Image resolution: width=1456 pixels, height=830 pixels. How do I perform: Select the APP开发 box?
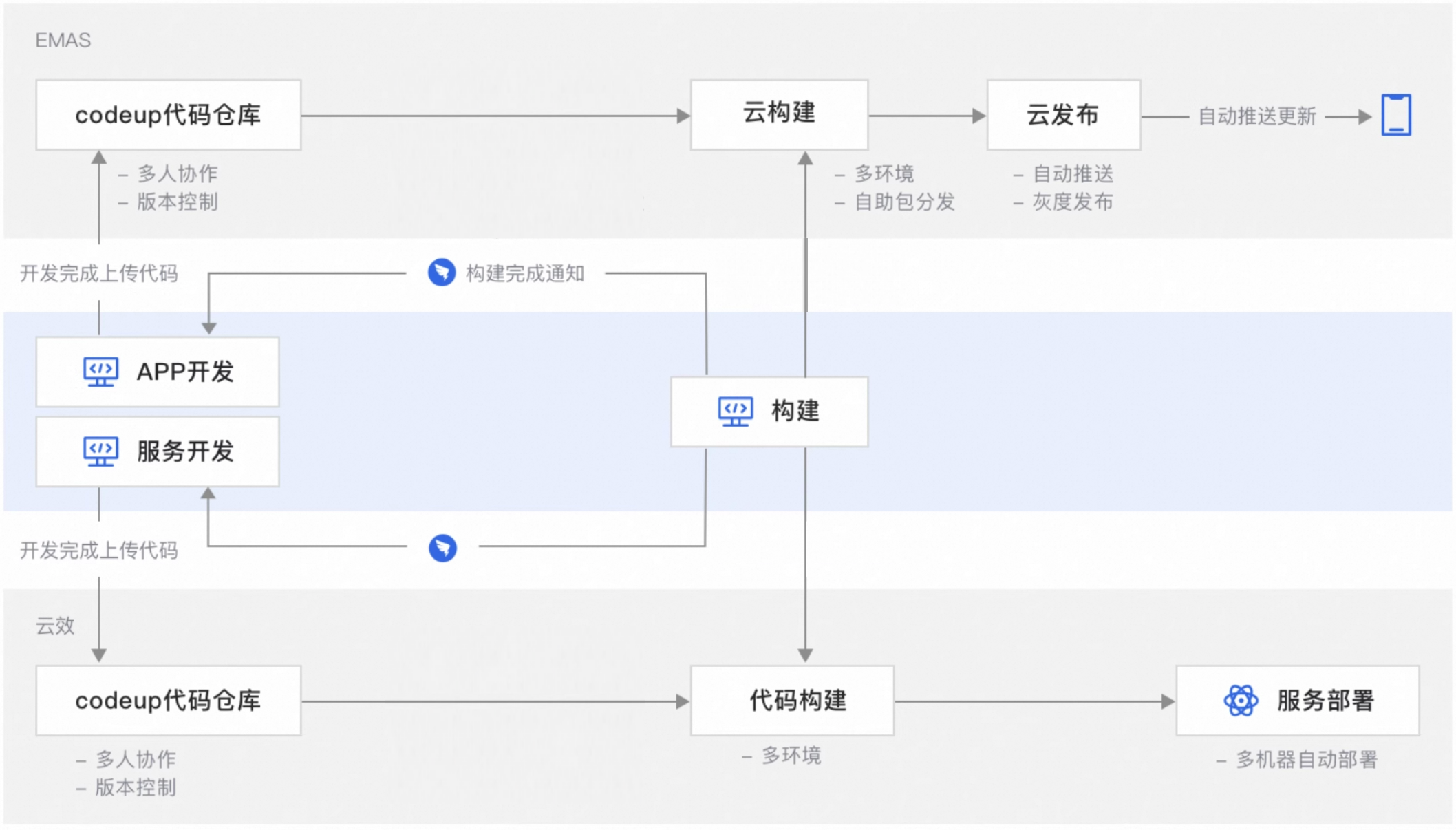pos(158,372)
